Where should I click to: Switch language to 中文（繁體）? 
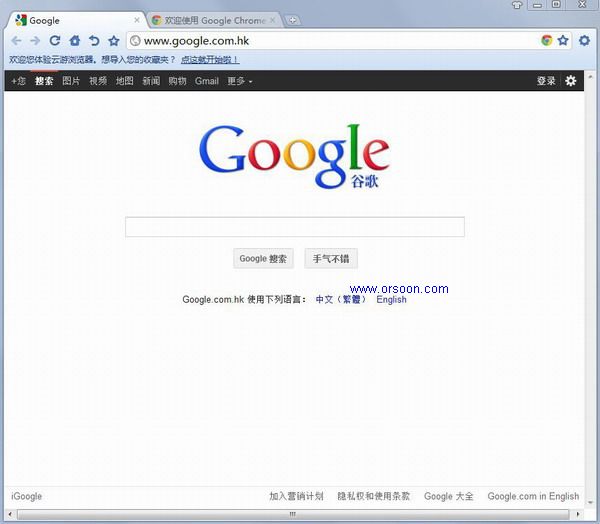coord(340,299)
